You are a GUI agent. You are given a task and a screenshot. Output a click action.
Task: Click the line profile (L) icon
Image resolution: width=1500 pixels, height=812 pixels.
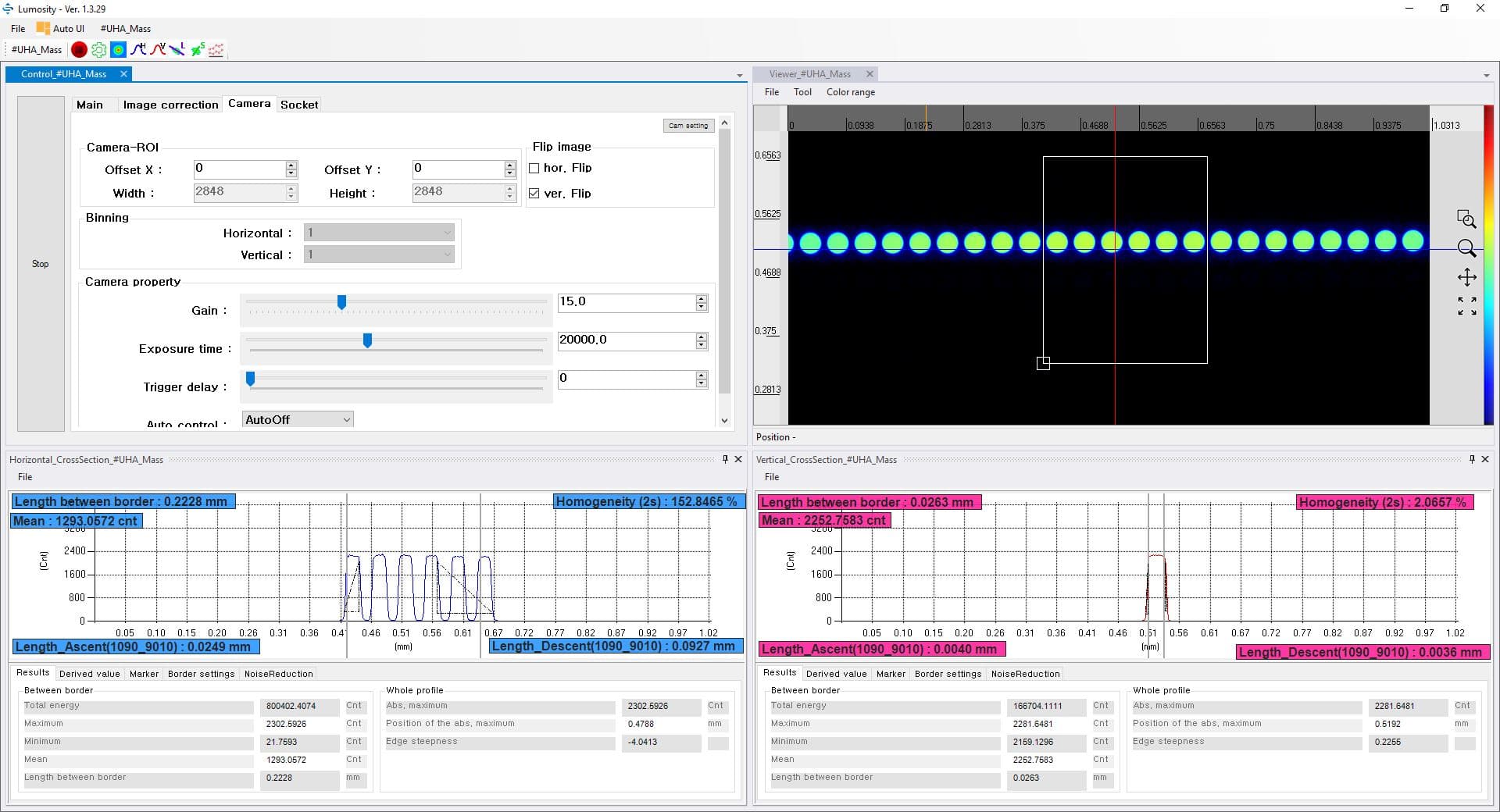click(177, 50)
